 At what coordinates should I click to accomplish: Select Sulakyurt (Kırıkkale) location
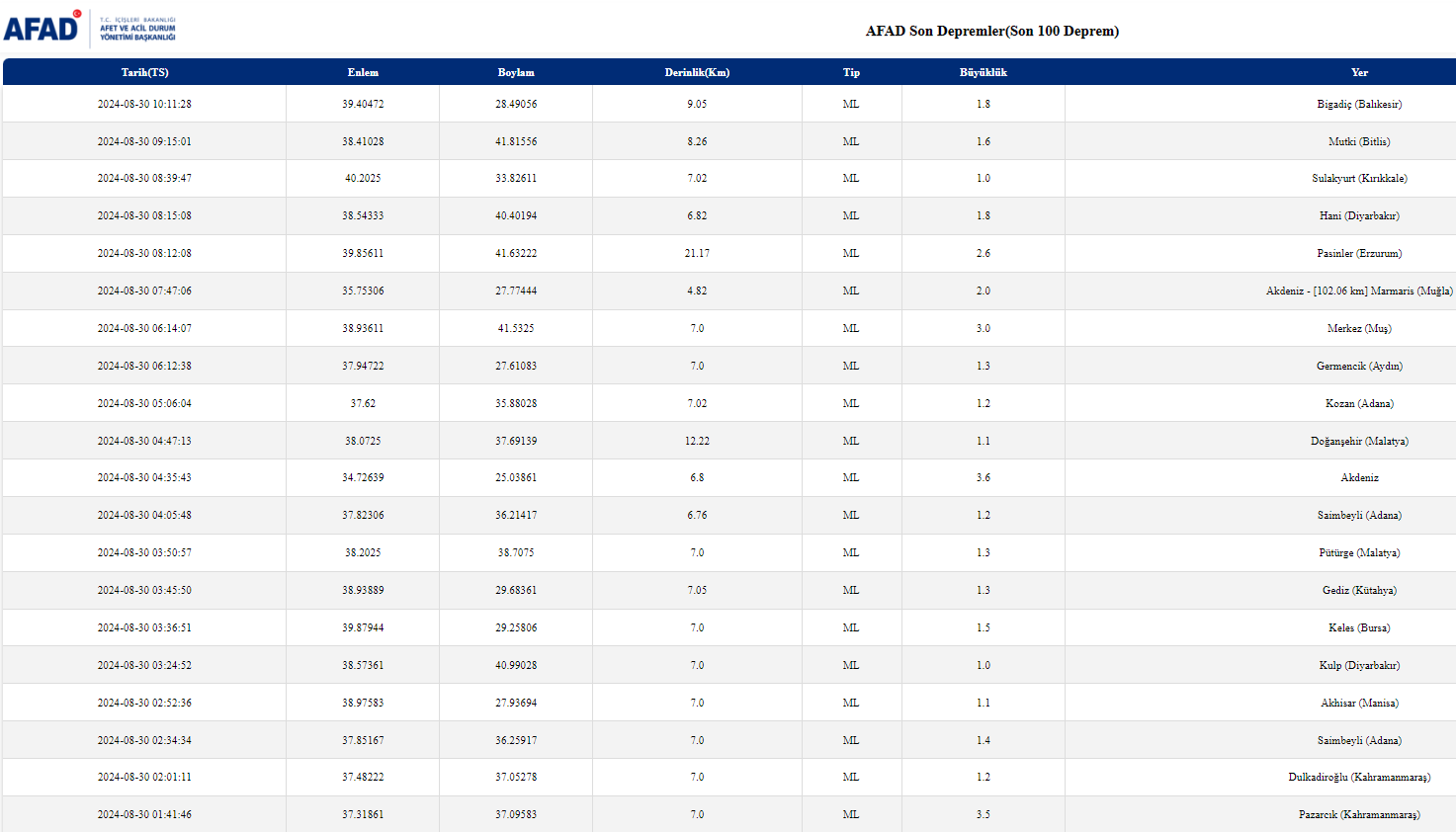point(1359,178)
